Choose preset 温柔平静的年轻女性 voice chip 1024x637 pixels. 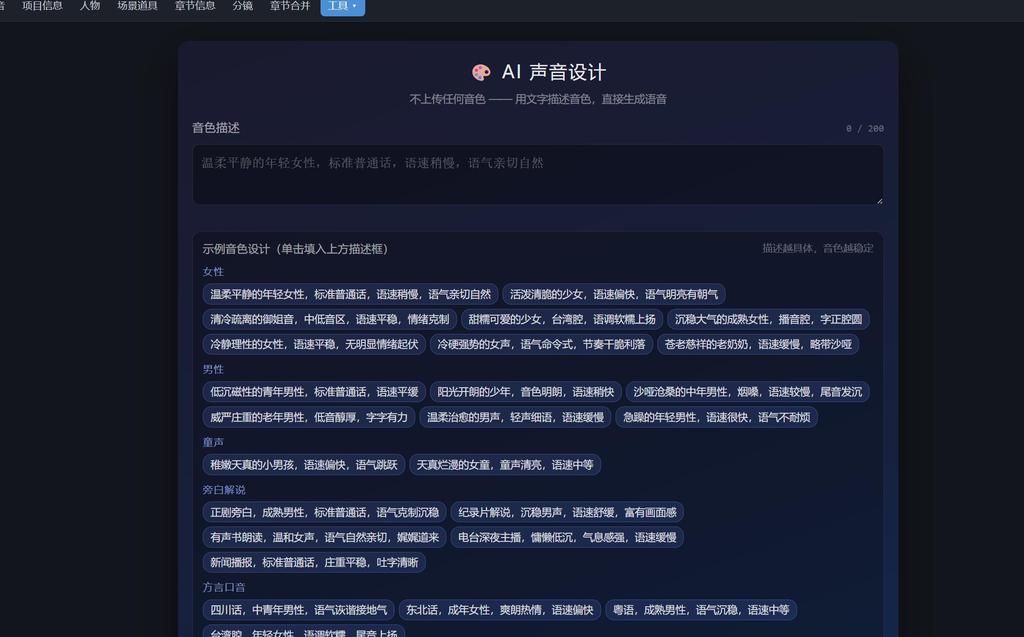(x=350, y=294)
